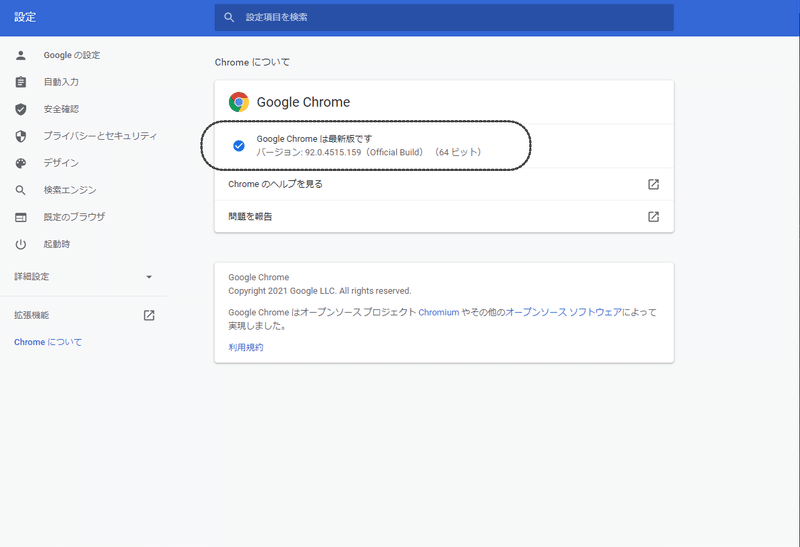Click the Google Chrome card title text

(303, 102)
